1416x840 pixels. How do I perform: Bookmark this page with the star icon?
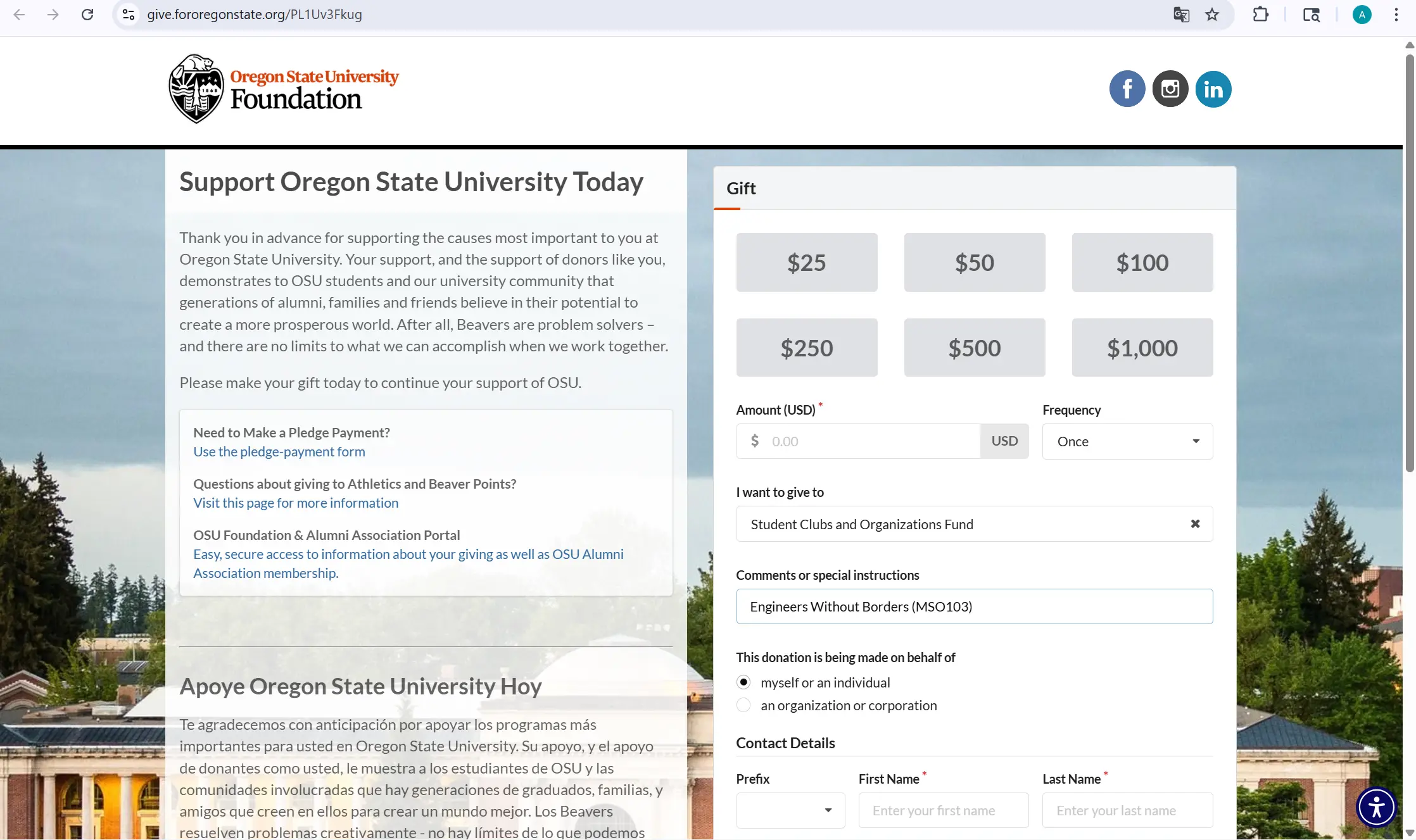tap(1212, 15)
